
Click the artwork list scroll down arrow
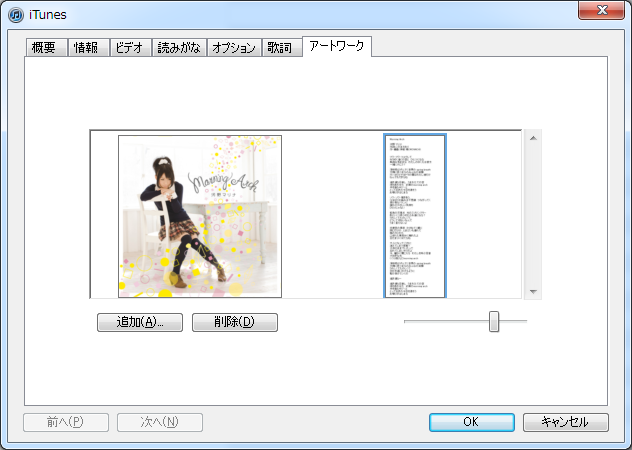(x=533, y=291)
